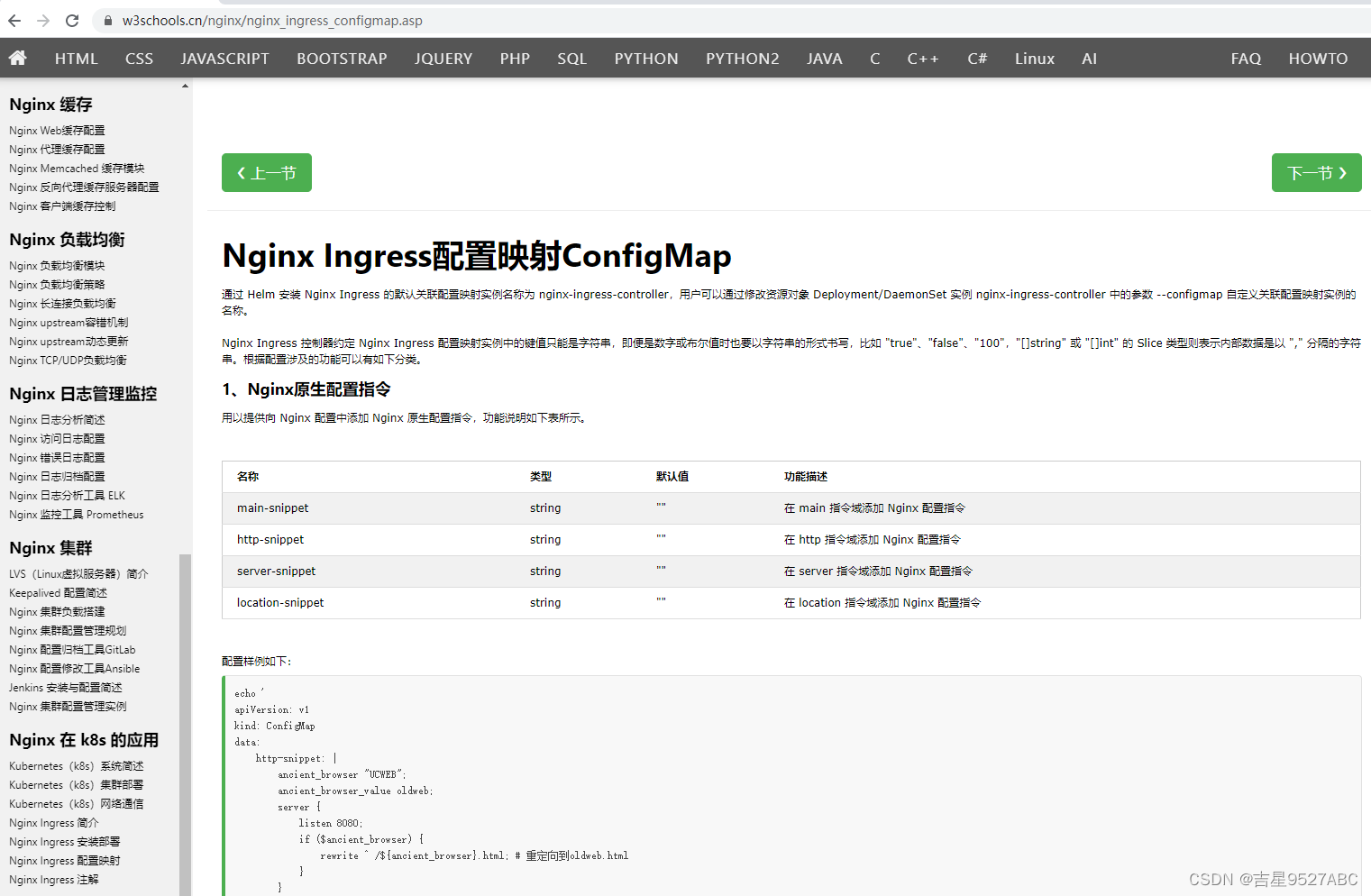The image size is (1371, 896).
Task: Open the home icon in navbar
Action: pyautogui.click(x=17, y=58)
